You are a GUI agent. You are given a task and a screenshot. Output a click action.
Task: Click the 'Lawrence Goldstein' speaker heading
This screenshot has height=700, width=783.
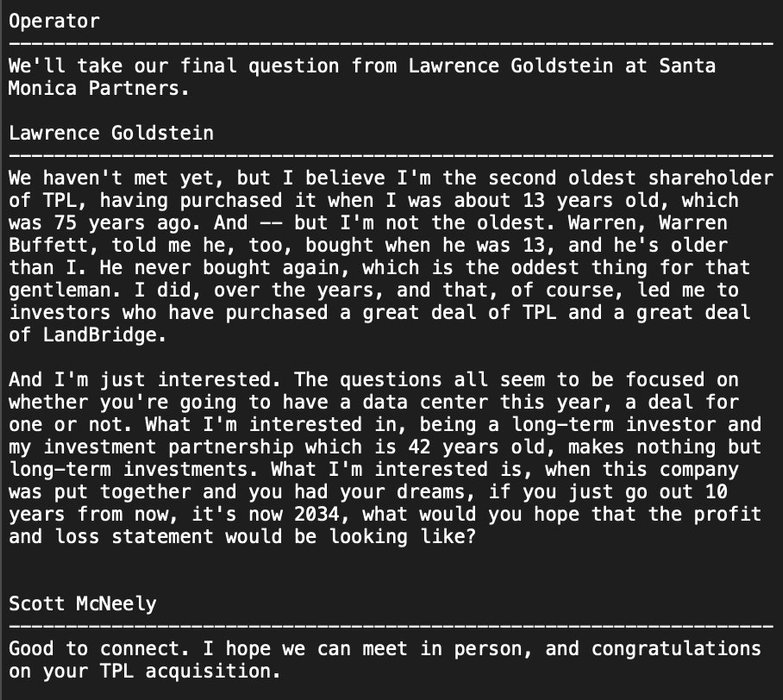(111, 133)
